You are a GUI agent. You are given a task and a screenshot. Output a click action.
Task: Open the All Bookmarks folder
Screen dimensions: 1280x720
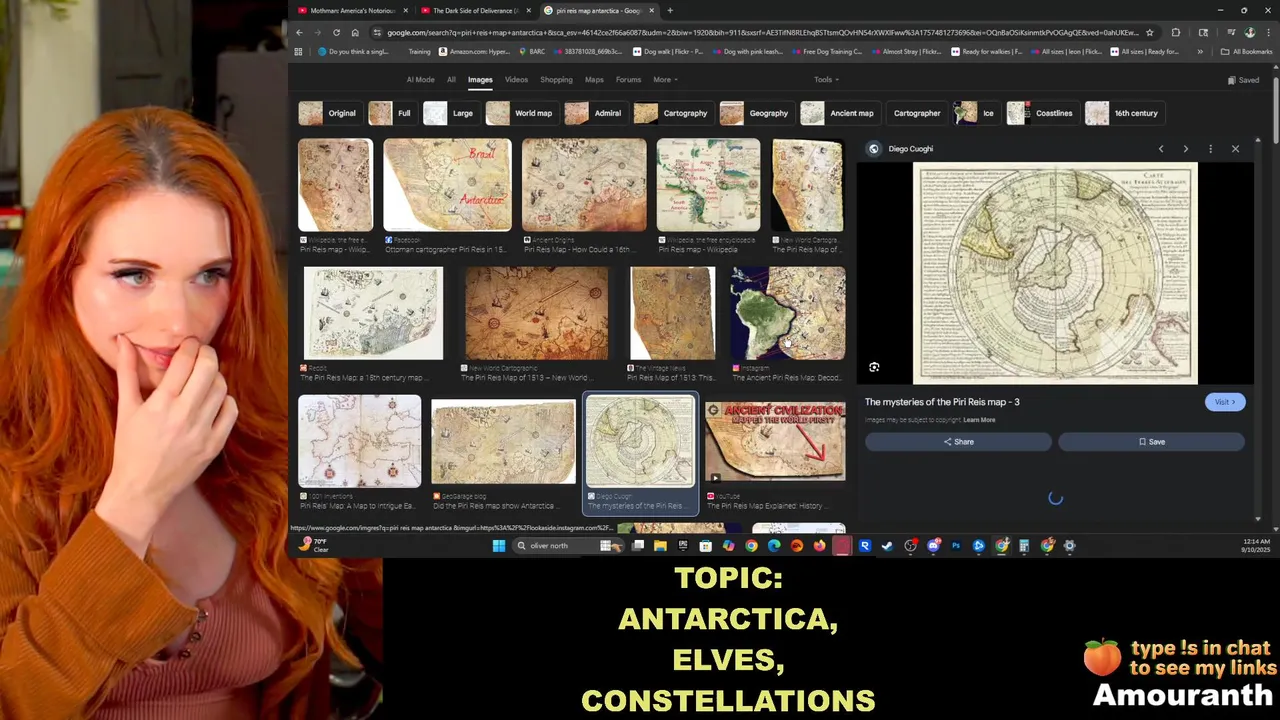click(1246, 52)
